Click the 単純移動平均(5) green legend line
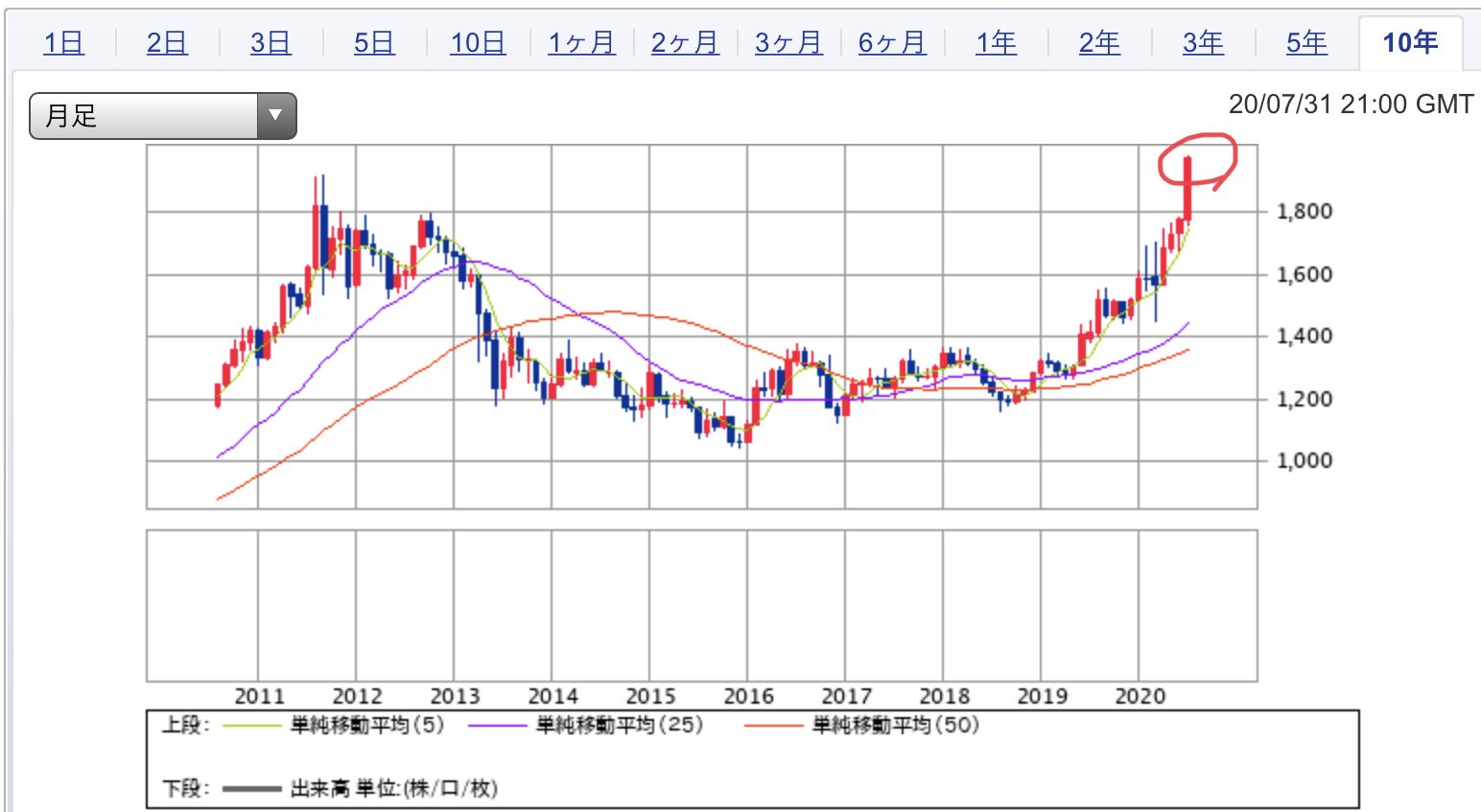 tap(253, 726)
